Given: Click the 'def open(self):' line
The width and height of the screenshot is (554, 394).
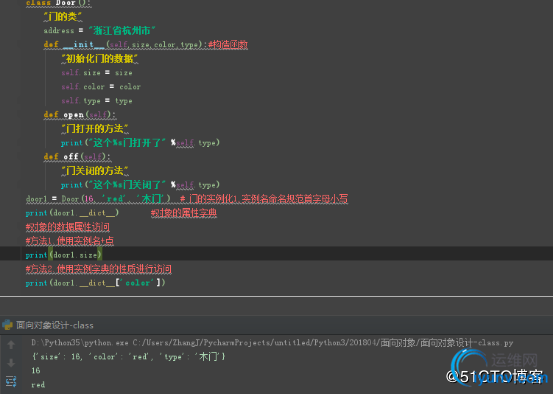Looking at the screenshot, I should click(79, 115).
